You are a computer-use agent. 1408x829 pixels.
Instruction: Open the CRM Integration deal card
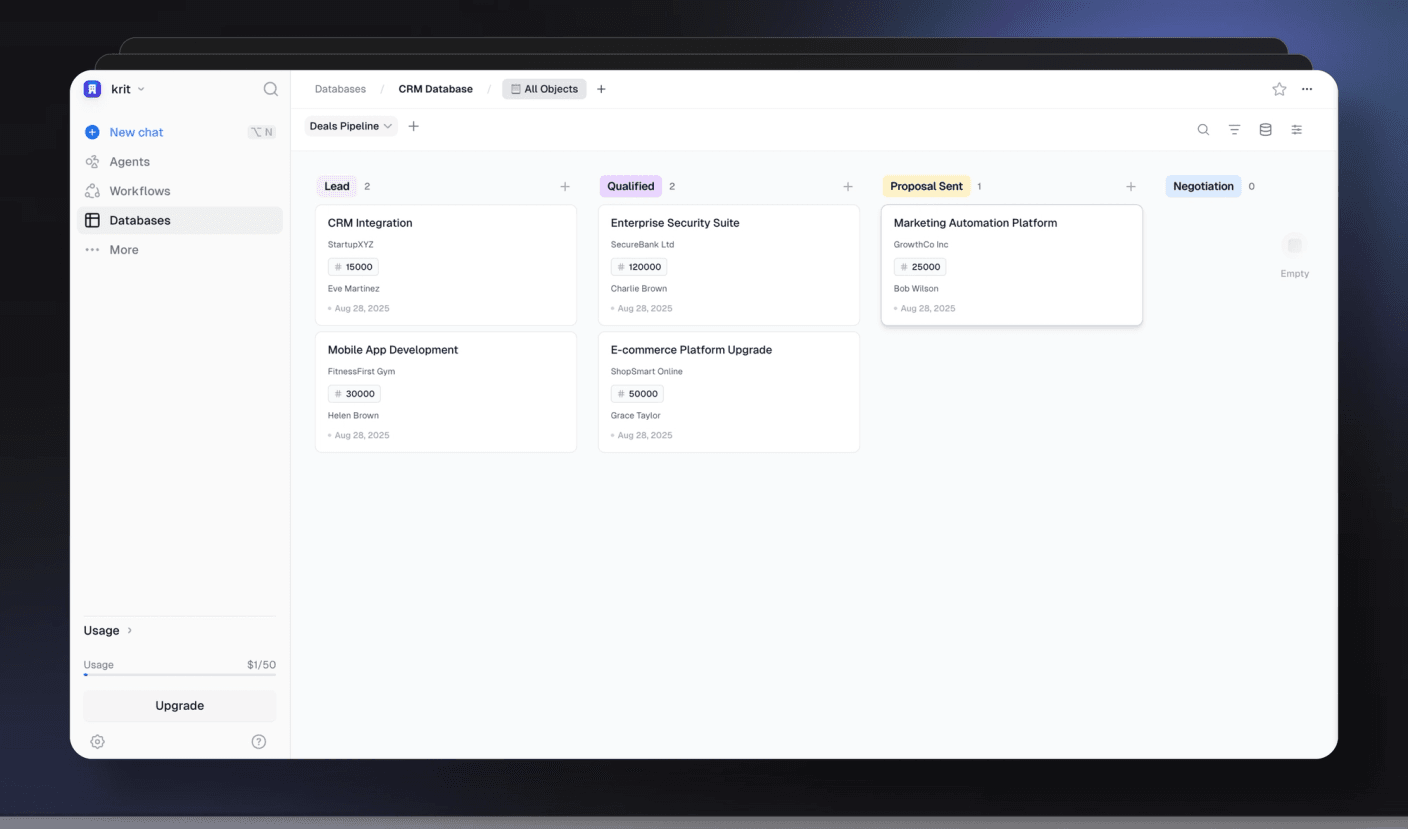pos(446,265)
